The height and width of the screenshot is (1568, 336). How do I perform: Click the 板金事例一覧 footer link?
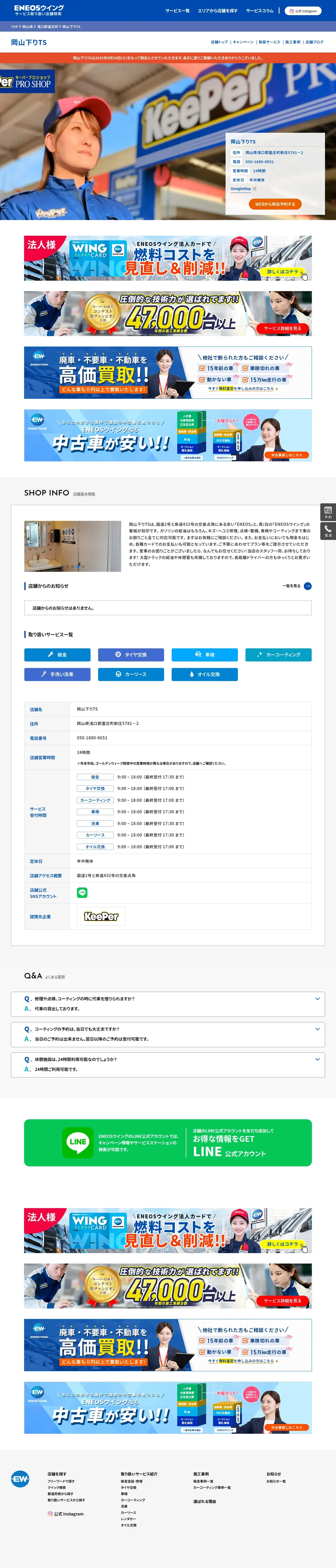[203, 1481]
